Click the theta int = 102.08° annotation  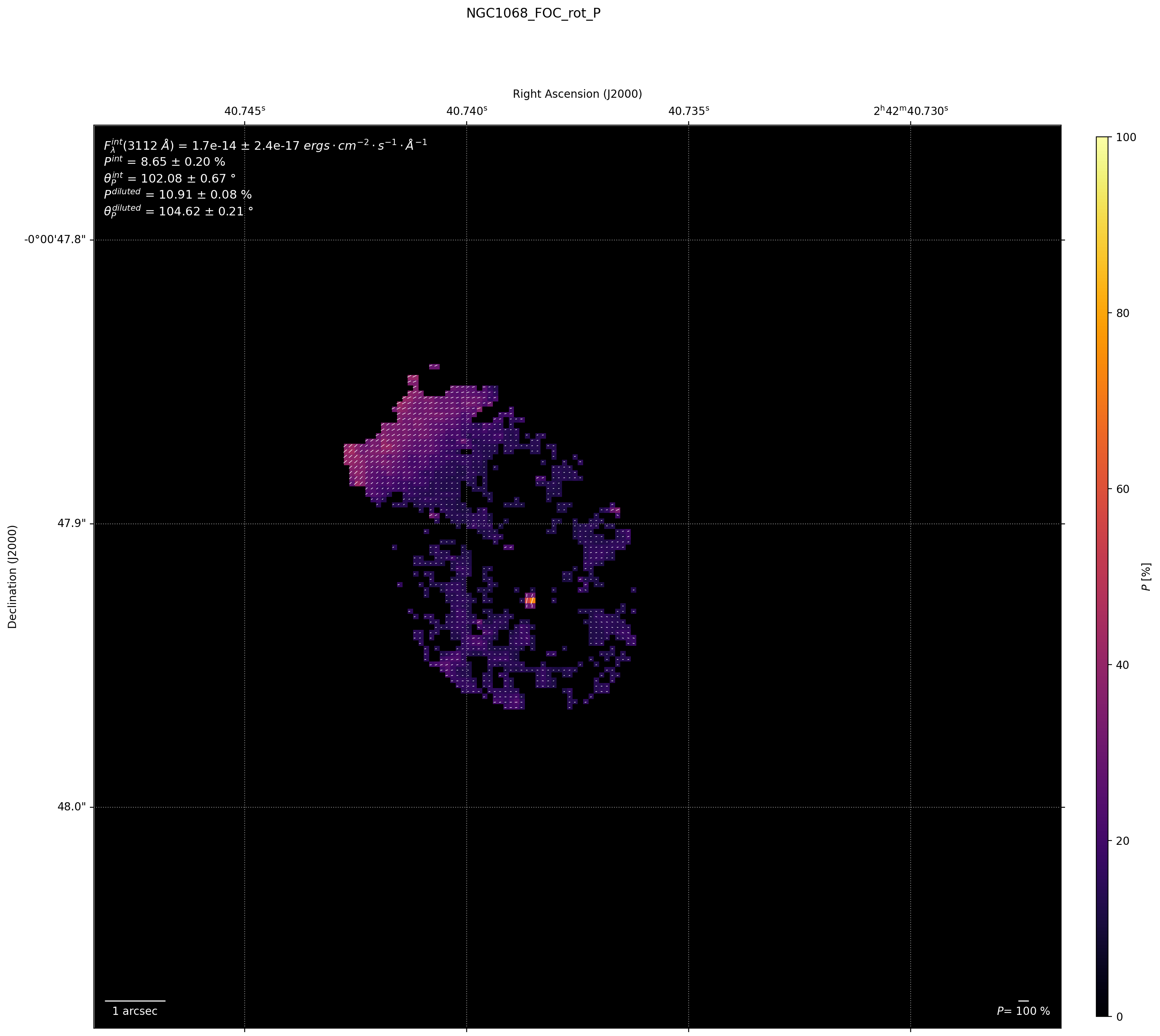tap(170, 179)
